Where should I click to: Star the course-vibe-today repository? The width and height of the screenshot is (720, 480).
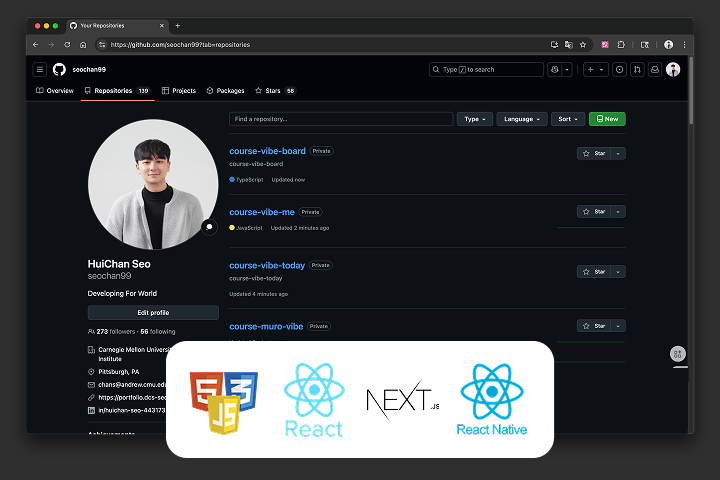[594, 272]
